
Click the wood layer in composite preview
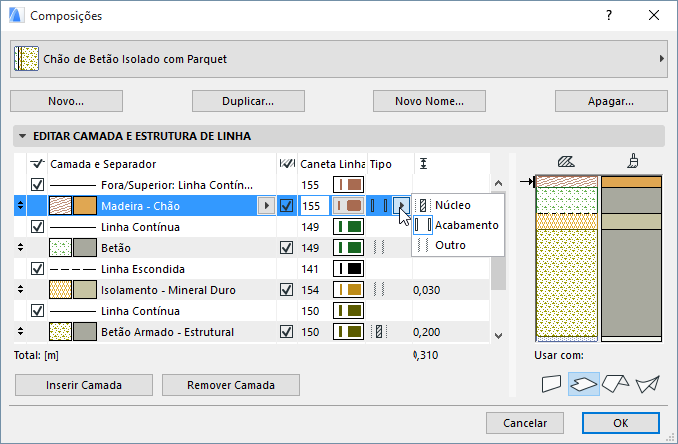pos(567,182)
